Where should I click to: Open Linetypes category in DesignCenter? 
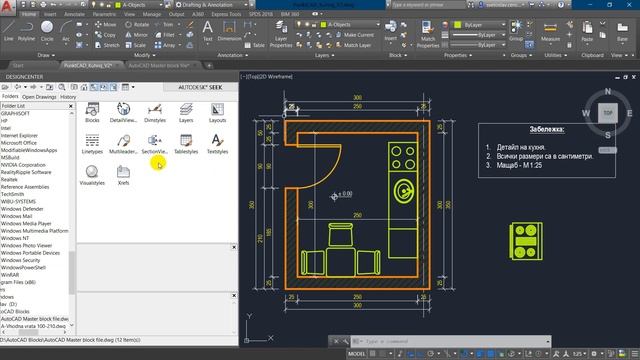tap(92, 144)
